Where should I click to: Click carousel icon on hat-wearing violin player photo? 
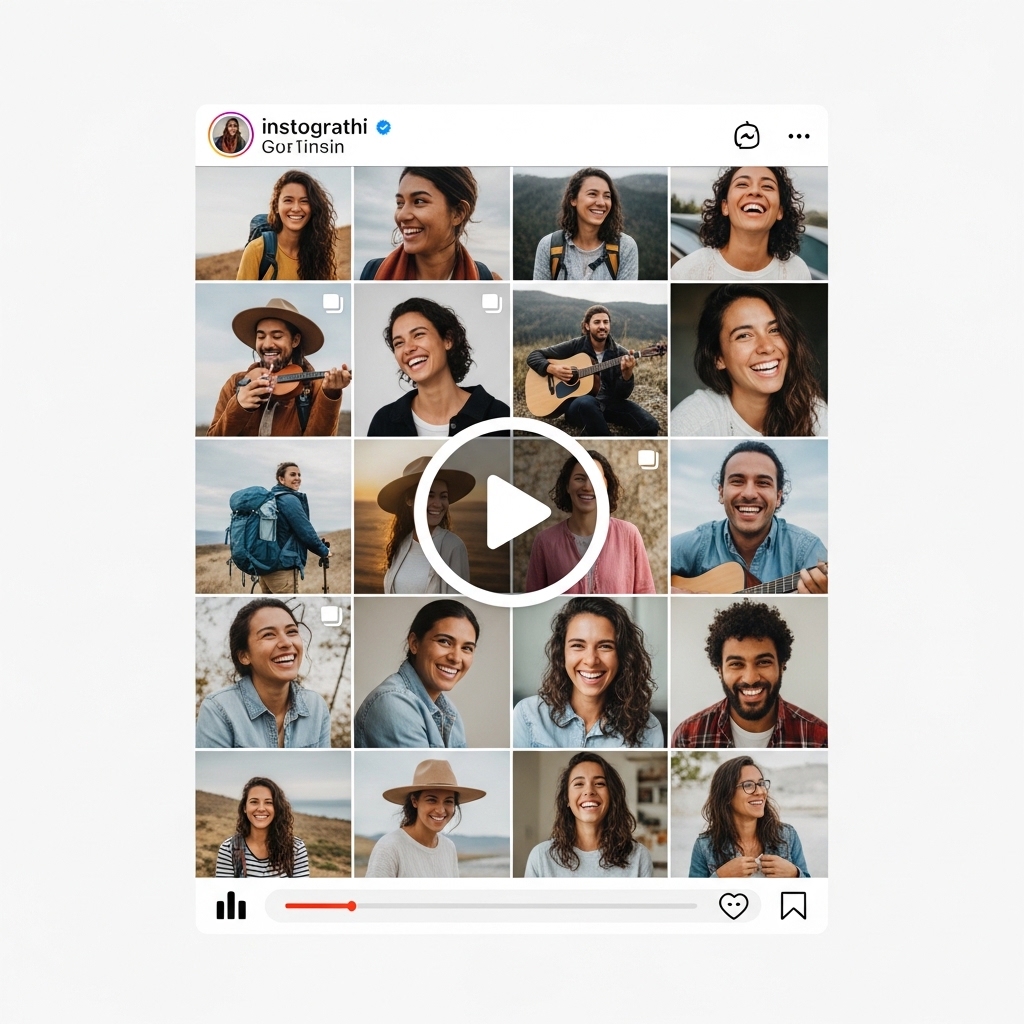click(333, 303)
